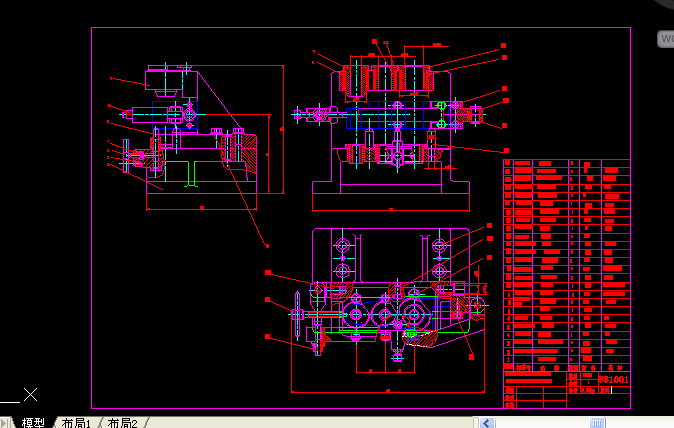Viewport: 674px width, 428px height.
Task: Click the horizontal scrollbar thumb
Action: 597,423
